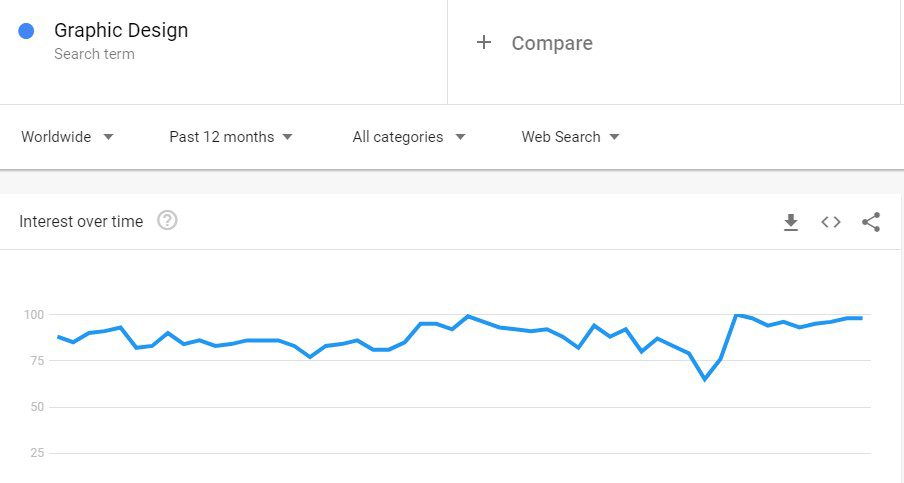Download the interest over time data
This screenshot has height=483, width=904.
point(791,222)
